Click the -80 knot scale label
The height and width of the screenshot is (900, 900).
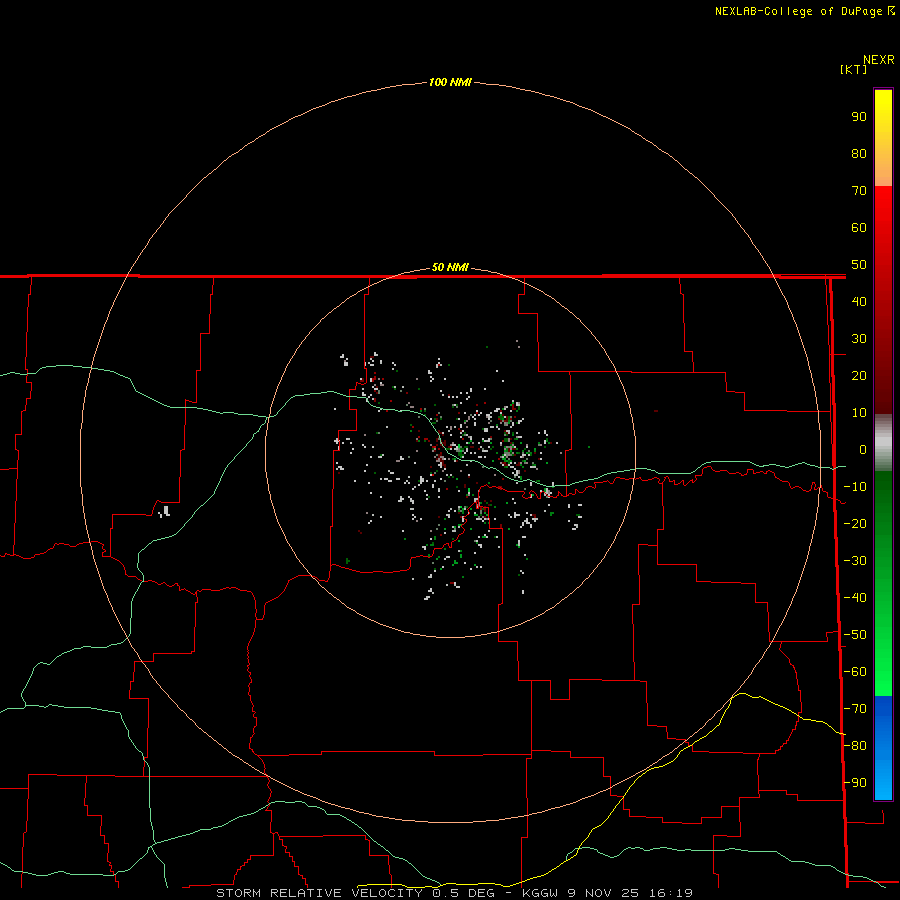tap(855, 746)
